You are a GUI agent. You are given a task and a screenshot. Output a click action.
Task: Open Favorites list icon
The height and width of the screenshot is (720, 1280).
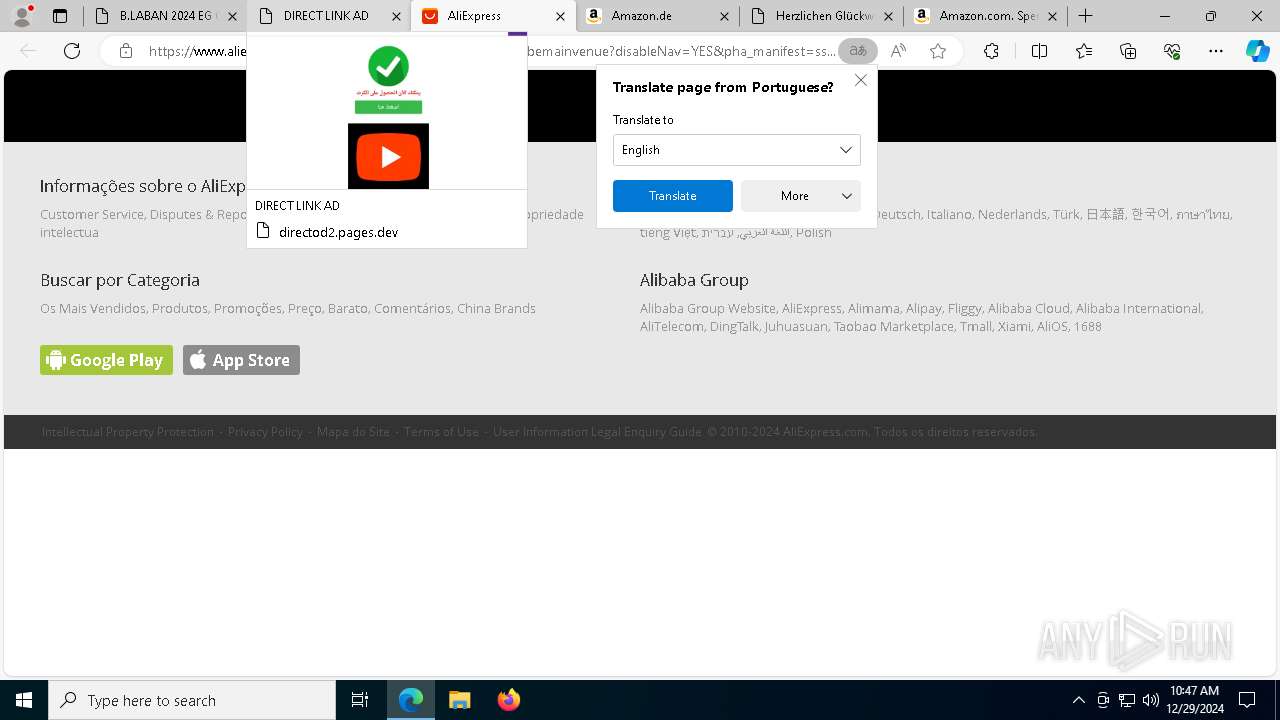coord(1084,51)
